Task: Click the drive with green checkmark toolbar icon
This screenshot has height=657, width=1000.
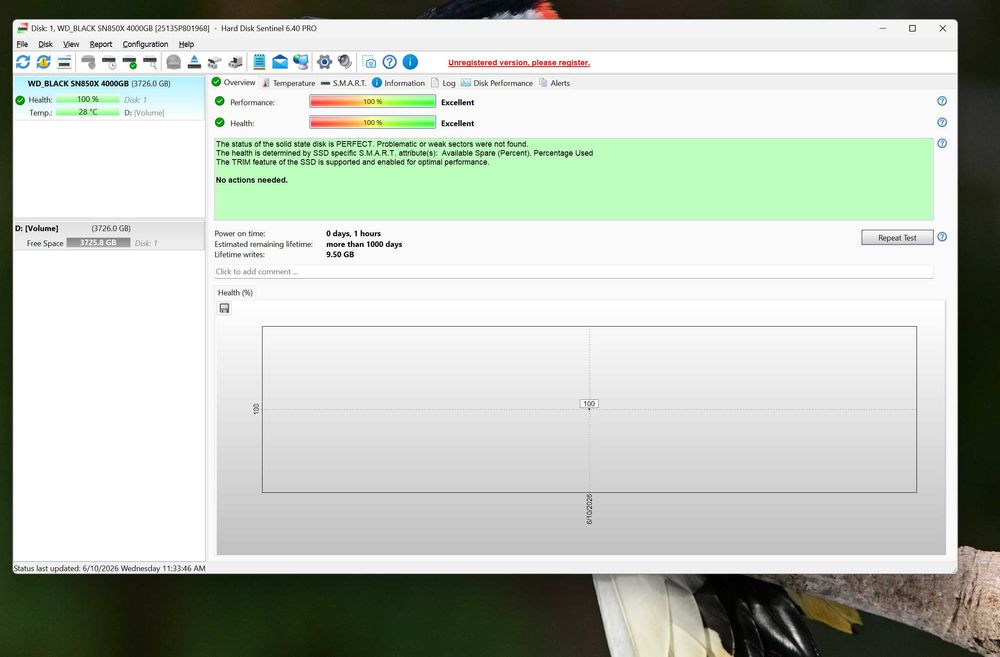Action: (129, 62)
